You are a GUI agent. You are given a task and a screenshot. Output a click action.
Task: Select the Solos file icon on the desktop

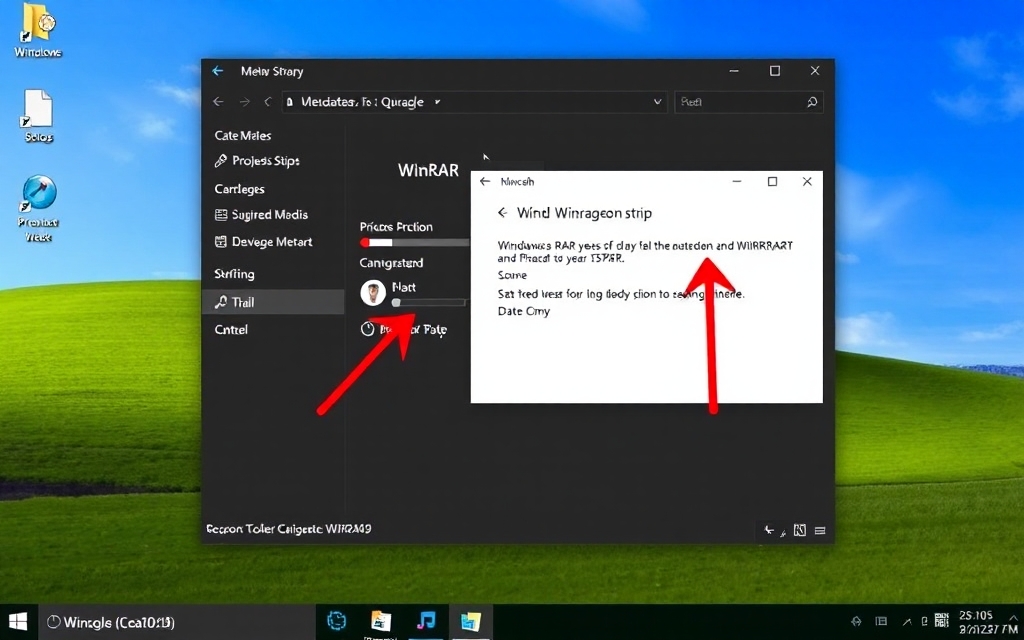pos(38,108)
